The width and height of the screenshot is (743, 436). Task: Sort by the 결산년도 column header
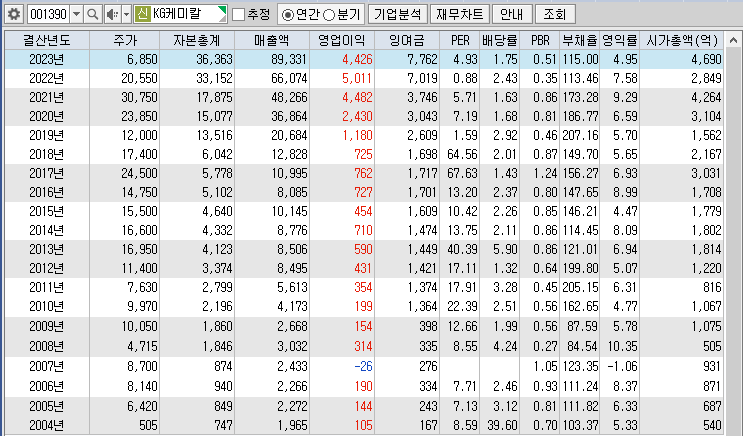[x=47, y=40]
